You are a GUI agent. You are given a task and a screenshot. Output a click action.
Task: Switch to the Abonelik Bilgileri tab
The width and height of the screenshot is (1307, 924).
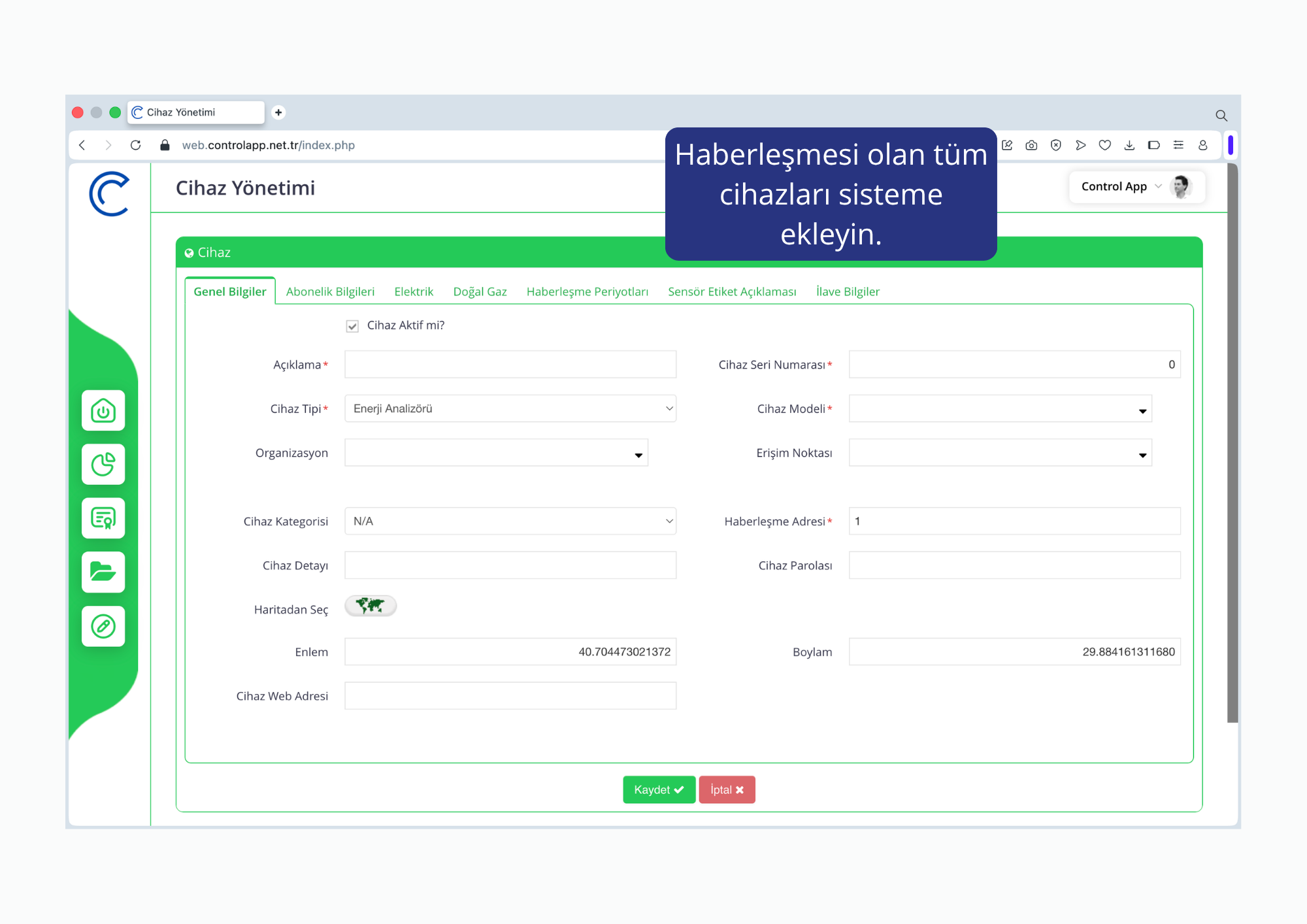(x=330, y=291)
